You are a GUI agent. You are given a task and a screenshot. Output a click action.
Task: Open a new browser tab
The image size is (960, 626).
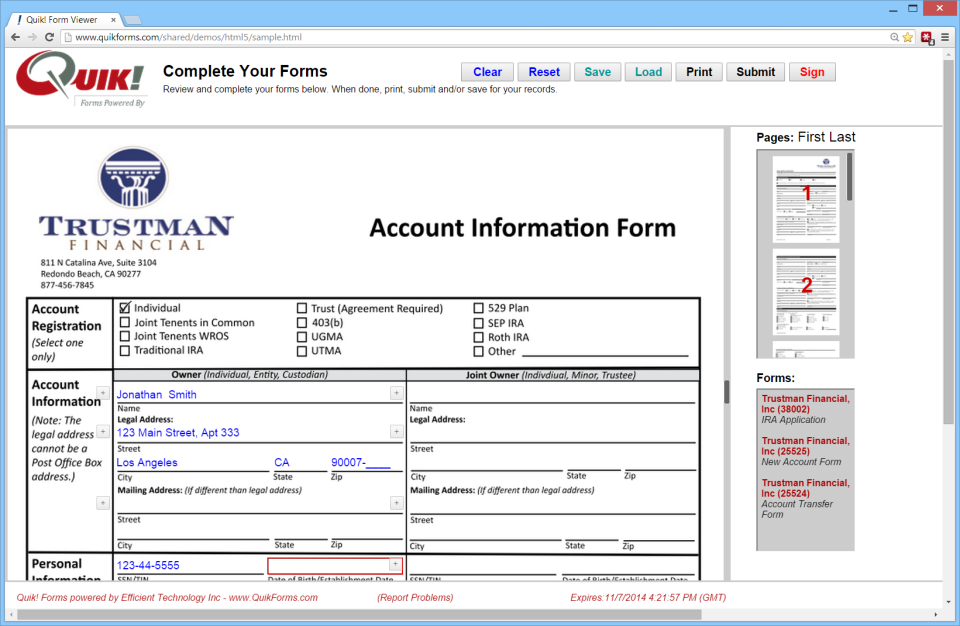coord(132,20)
